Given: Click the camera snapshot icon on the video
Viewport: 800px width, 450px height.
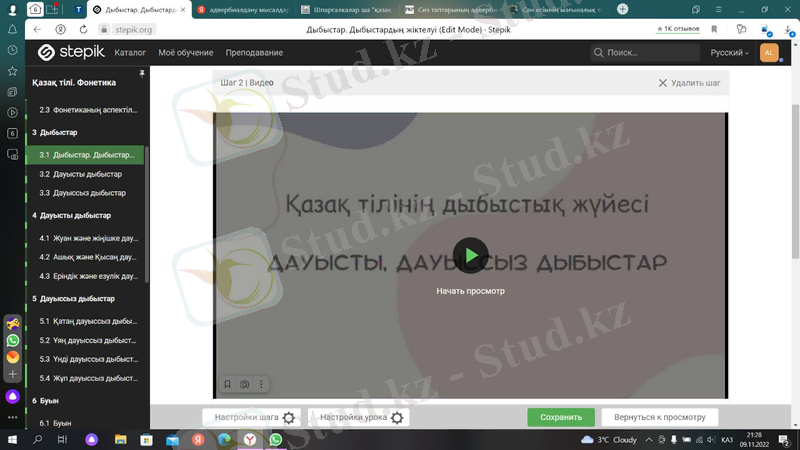Looking at the screenshot, I should [x=245, y=384].
